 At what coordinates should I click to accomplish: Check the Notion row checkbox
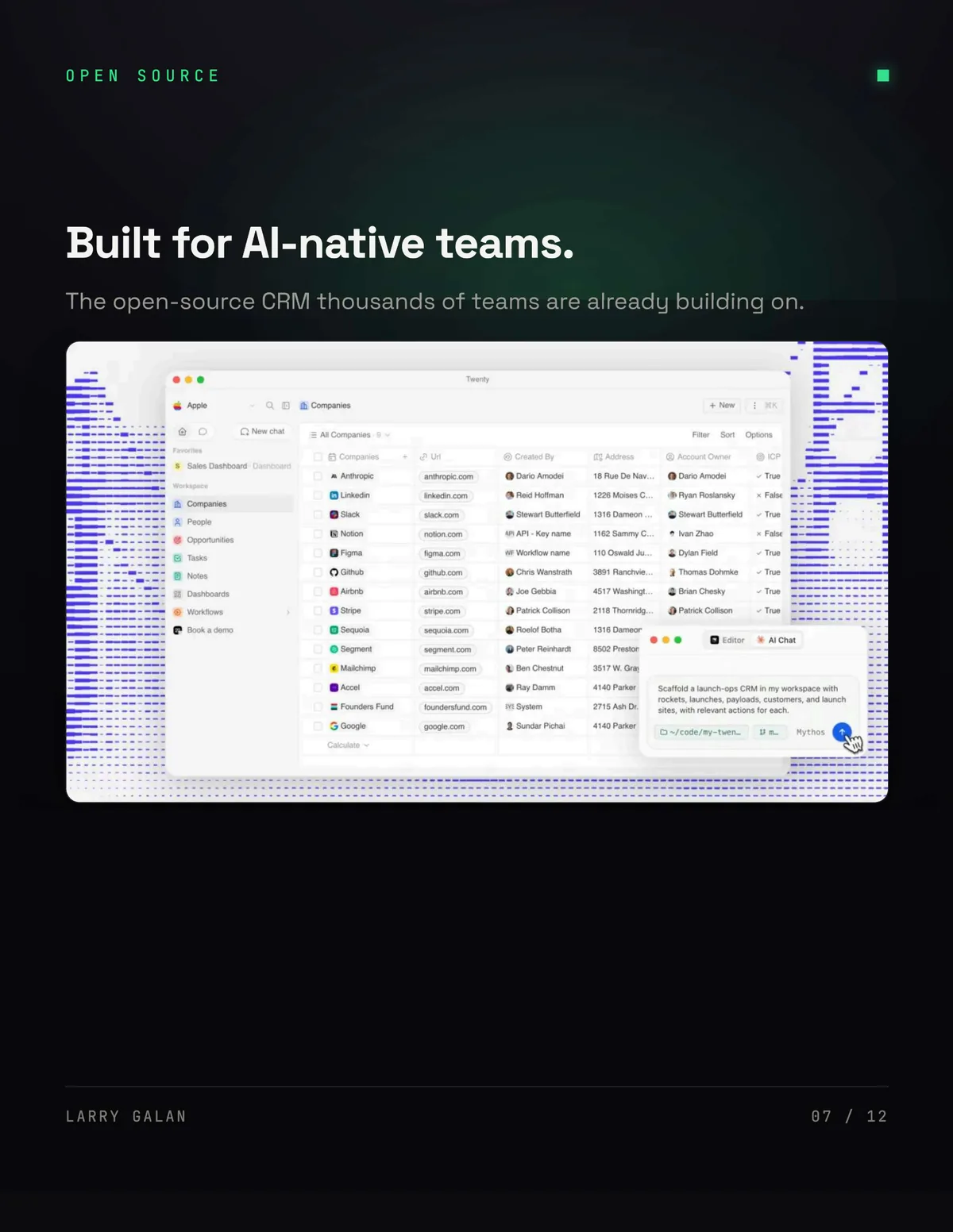pos(318,534)
